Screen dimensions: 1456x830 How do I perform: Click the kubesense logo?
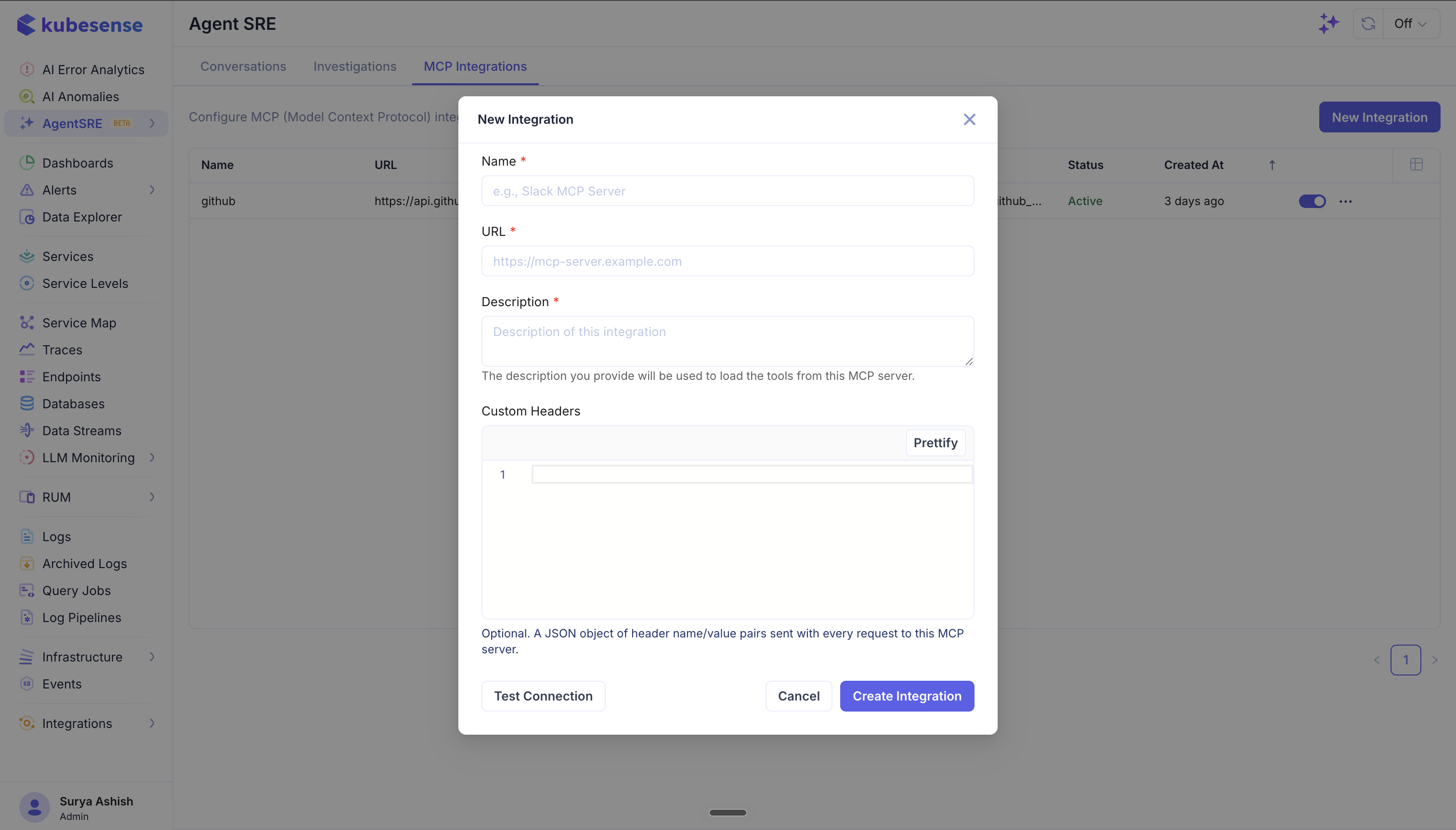[79, 25]
